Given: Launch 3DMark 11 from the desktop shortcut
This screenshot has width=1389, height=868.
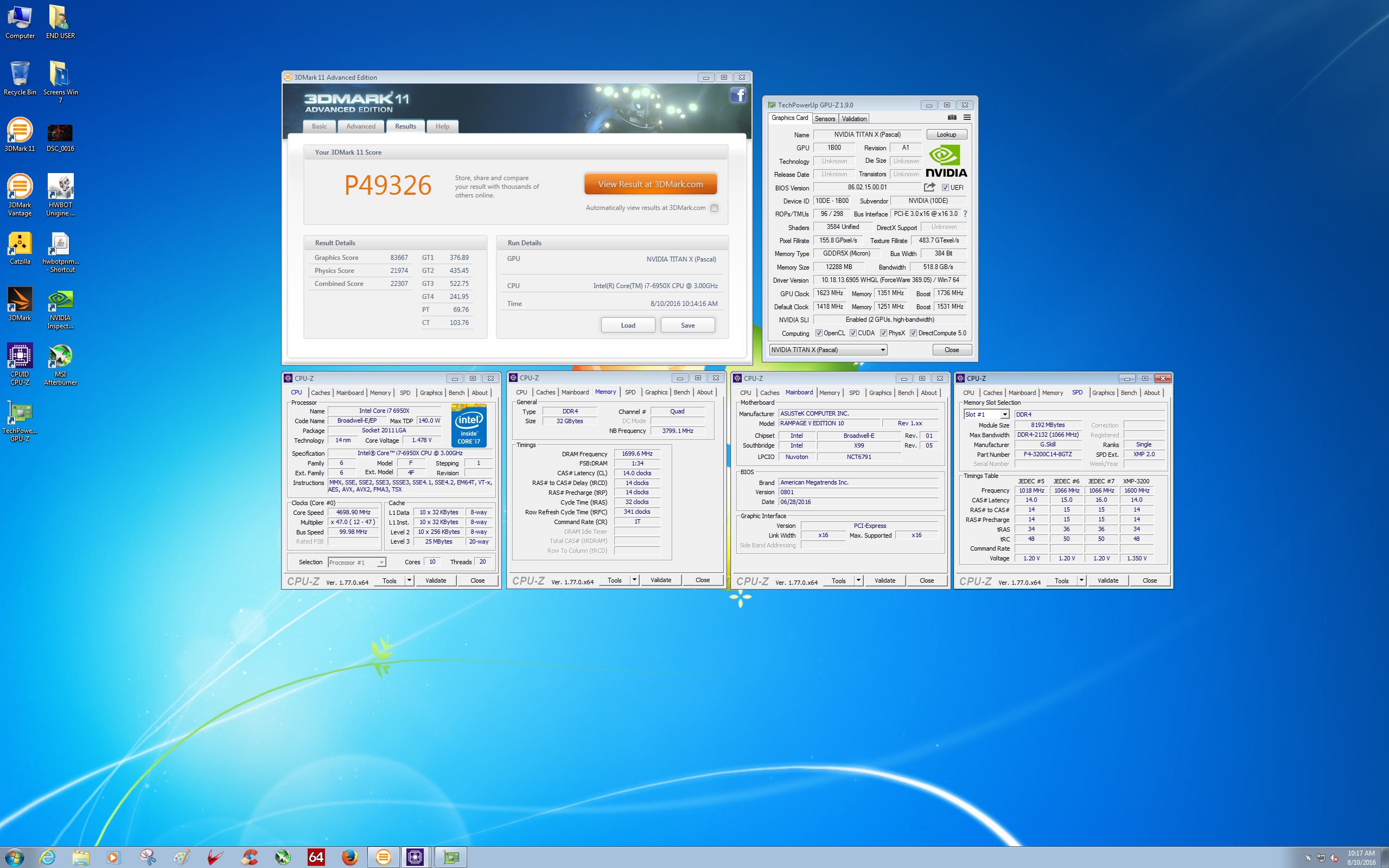Looking at the screenshot, I should [20, 135].
